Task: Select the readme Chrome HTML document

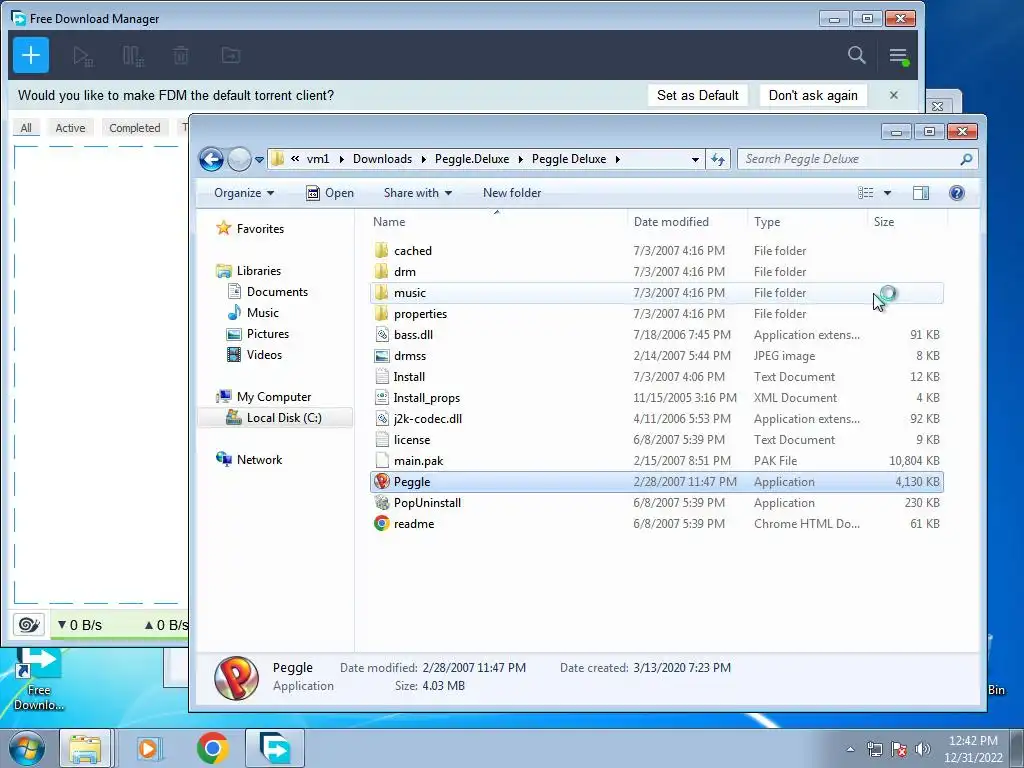Action: [656, 524]
